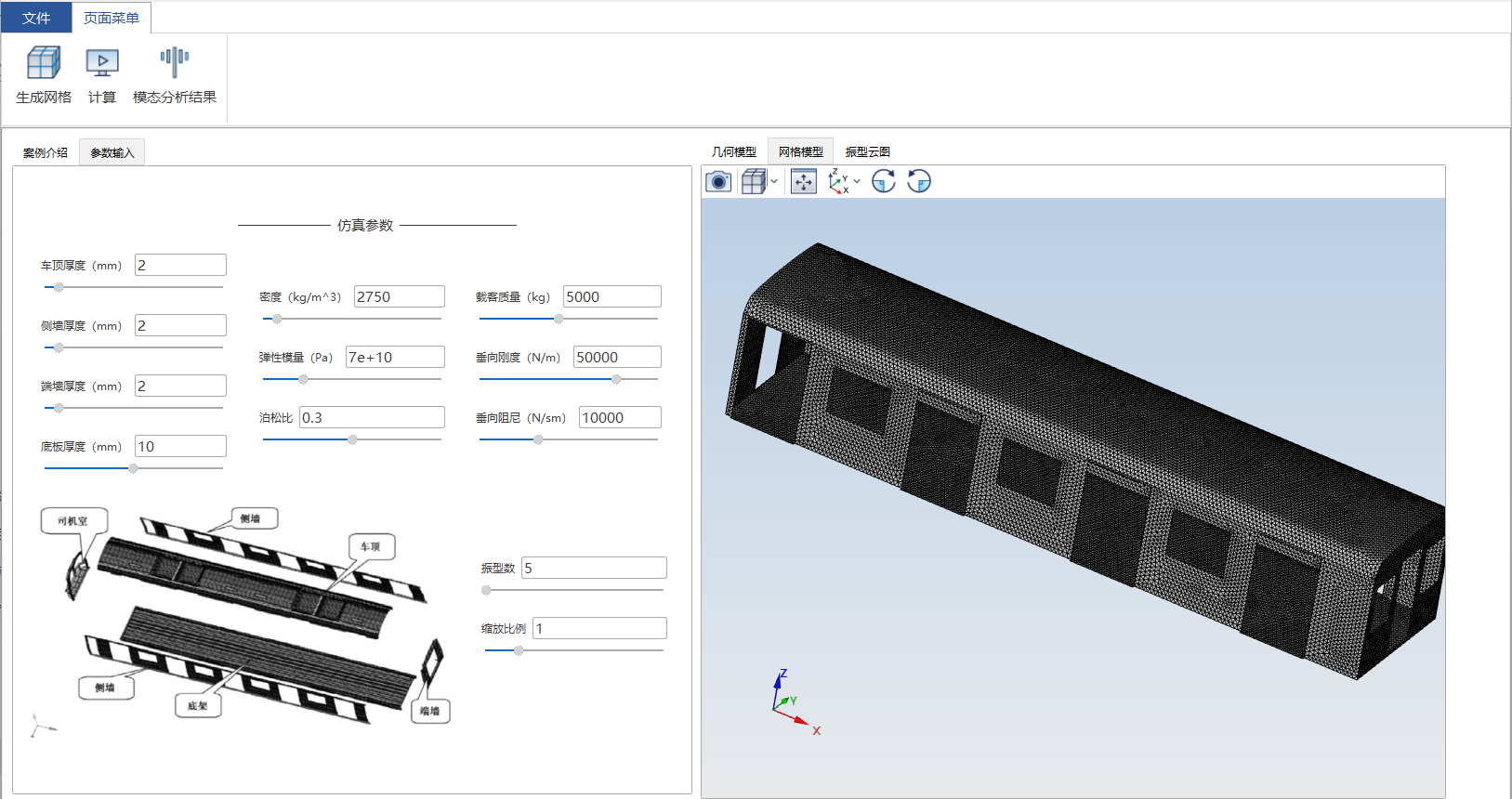Click the 垂向阻尼 slider handle
The image size is (1512, 799).
click(538, 439)
